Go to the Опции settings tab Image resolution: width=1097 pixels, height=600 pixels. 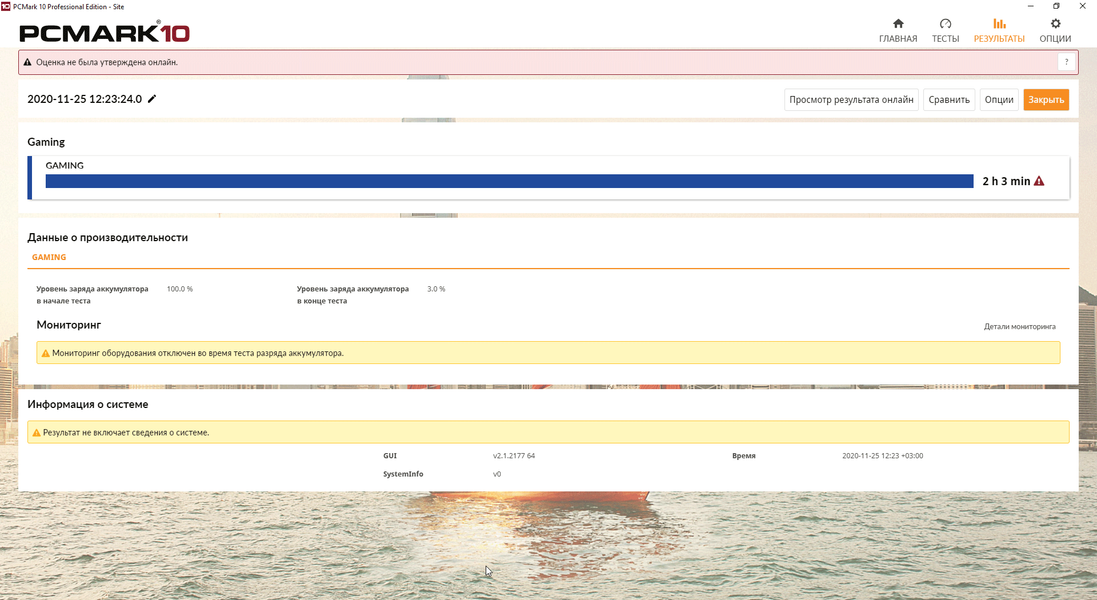1055,31
